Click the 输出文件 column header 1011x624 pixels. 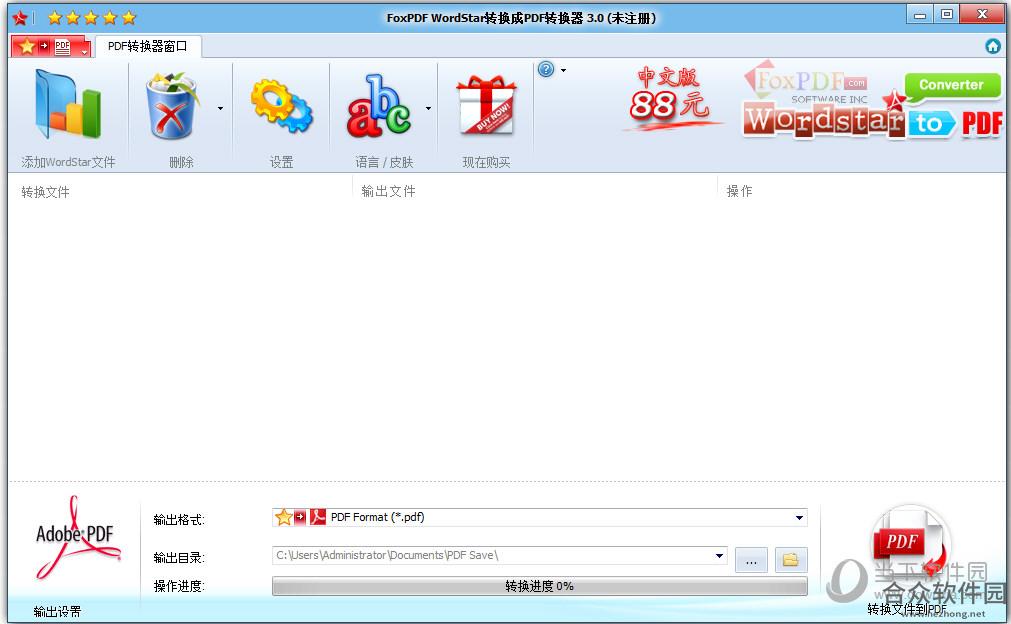click(x=388, y=191)
